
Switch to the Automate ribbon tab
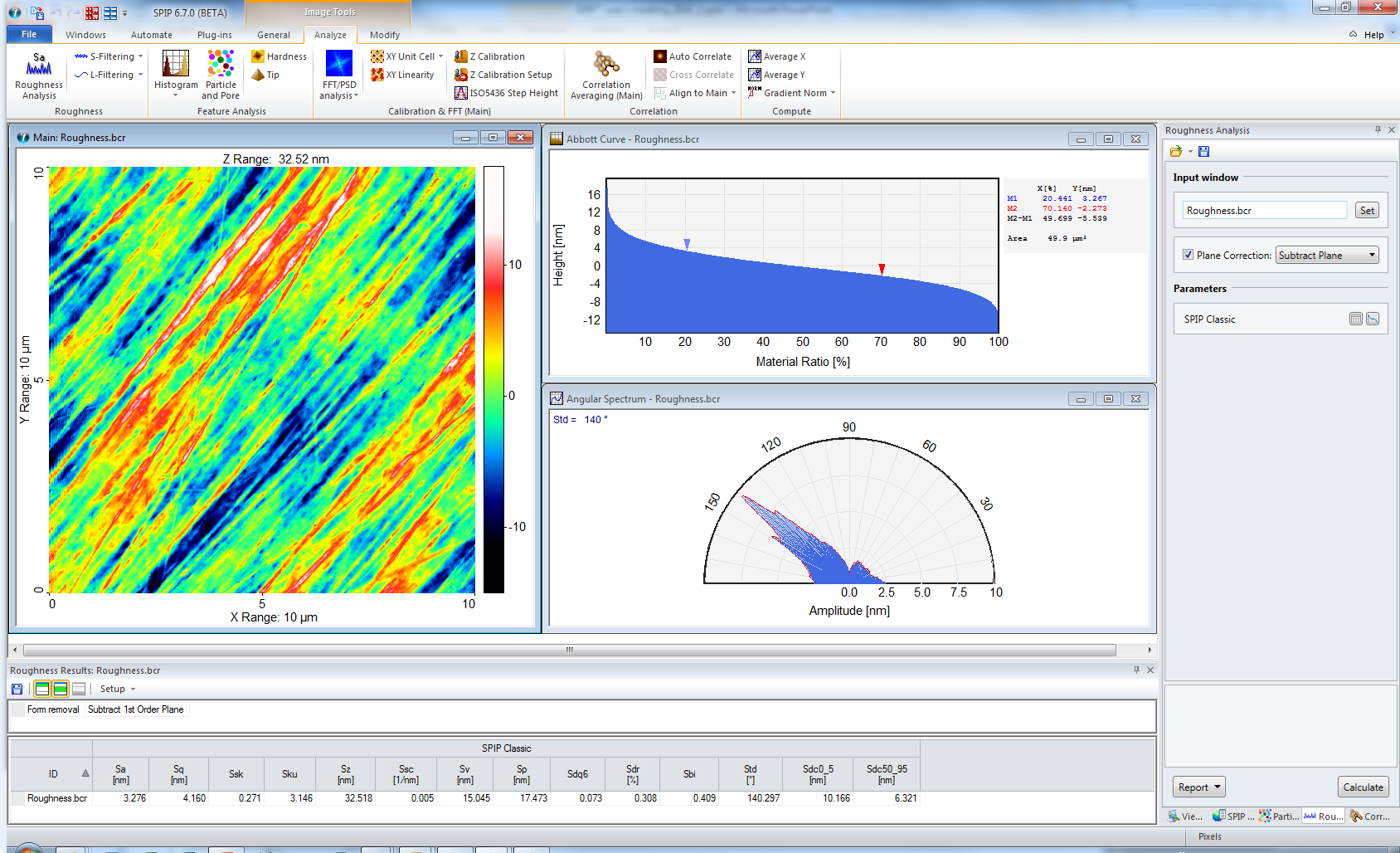(152, 35)
